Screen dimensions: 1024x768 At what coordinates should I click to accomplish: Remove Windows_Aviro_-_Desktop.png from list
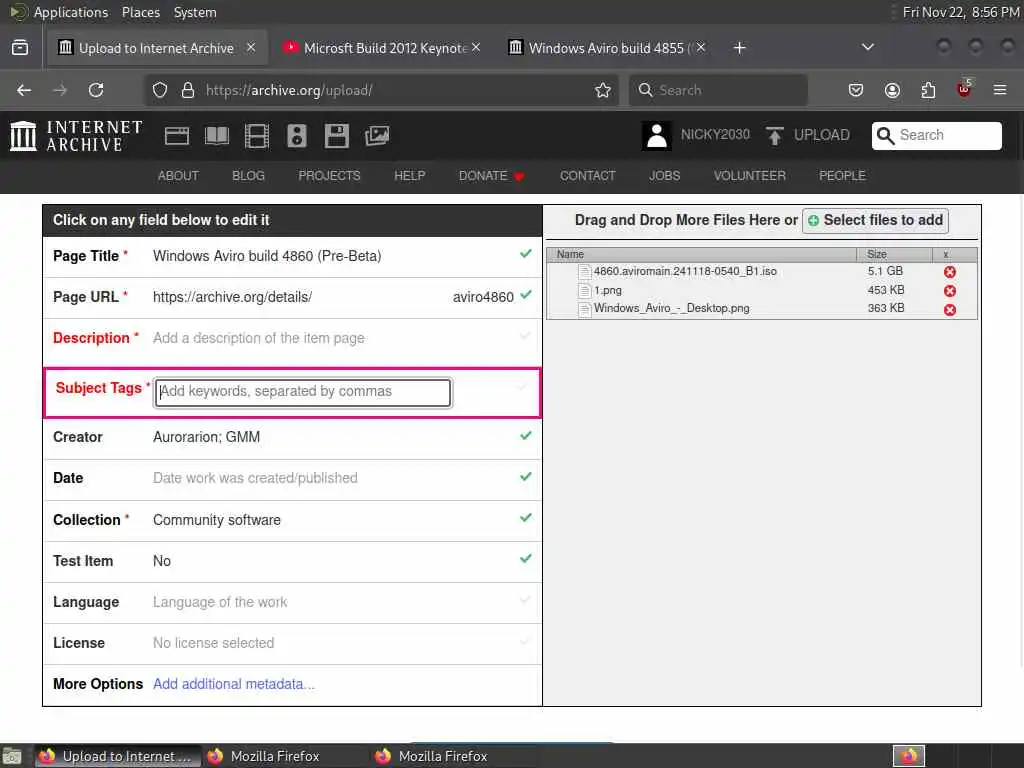point(950,310)
